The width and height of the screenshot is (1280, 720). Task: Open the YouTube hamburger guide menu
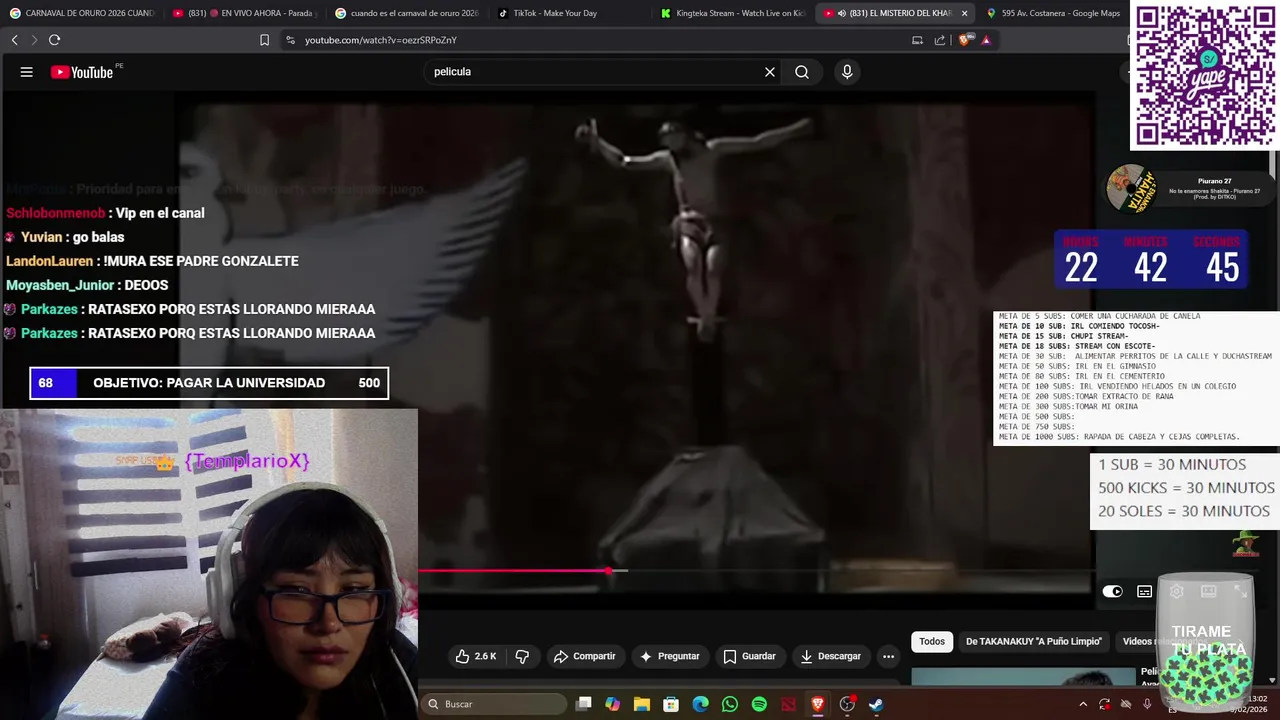pos(27,72)
